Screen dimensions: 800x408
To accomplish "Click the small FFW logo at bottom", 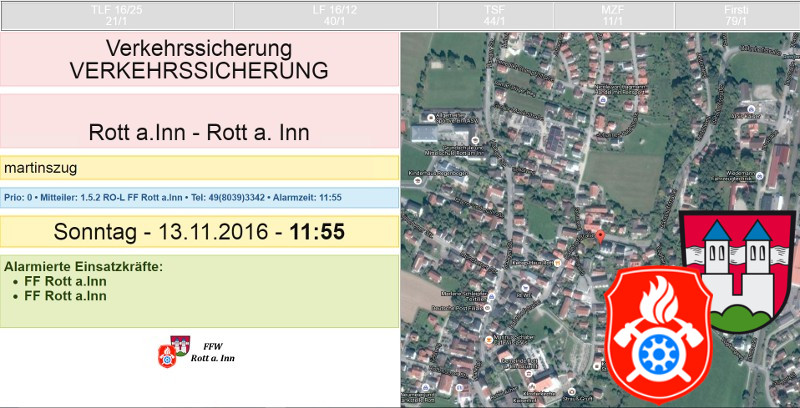I will 173,351.
